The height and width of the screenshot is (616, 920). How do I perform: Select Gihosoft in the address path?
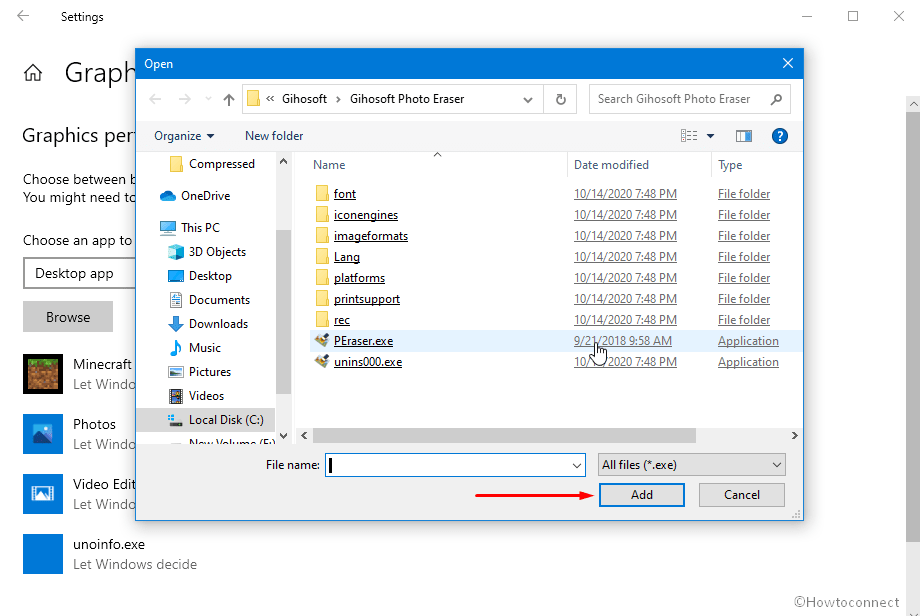[x=304, y=99]
